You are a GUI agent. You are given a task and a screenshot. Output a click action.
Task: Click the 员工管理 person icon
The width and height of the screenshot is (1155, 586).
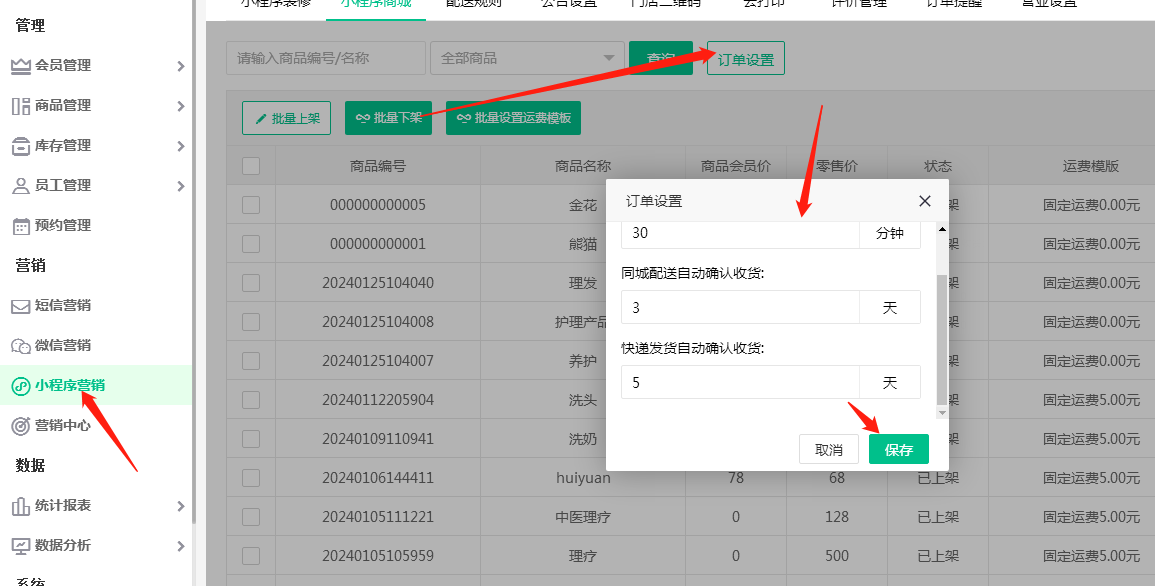(20, 186)
